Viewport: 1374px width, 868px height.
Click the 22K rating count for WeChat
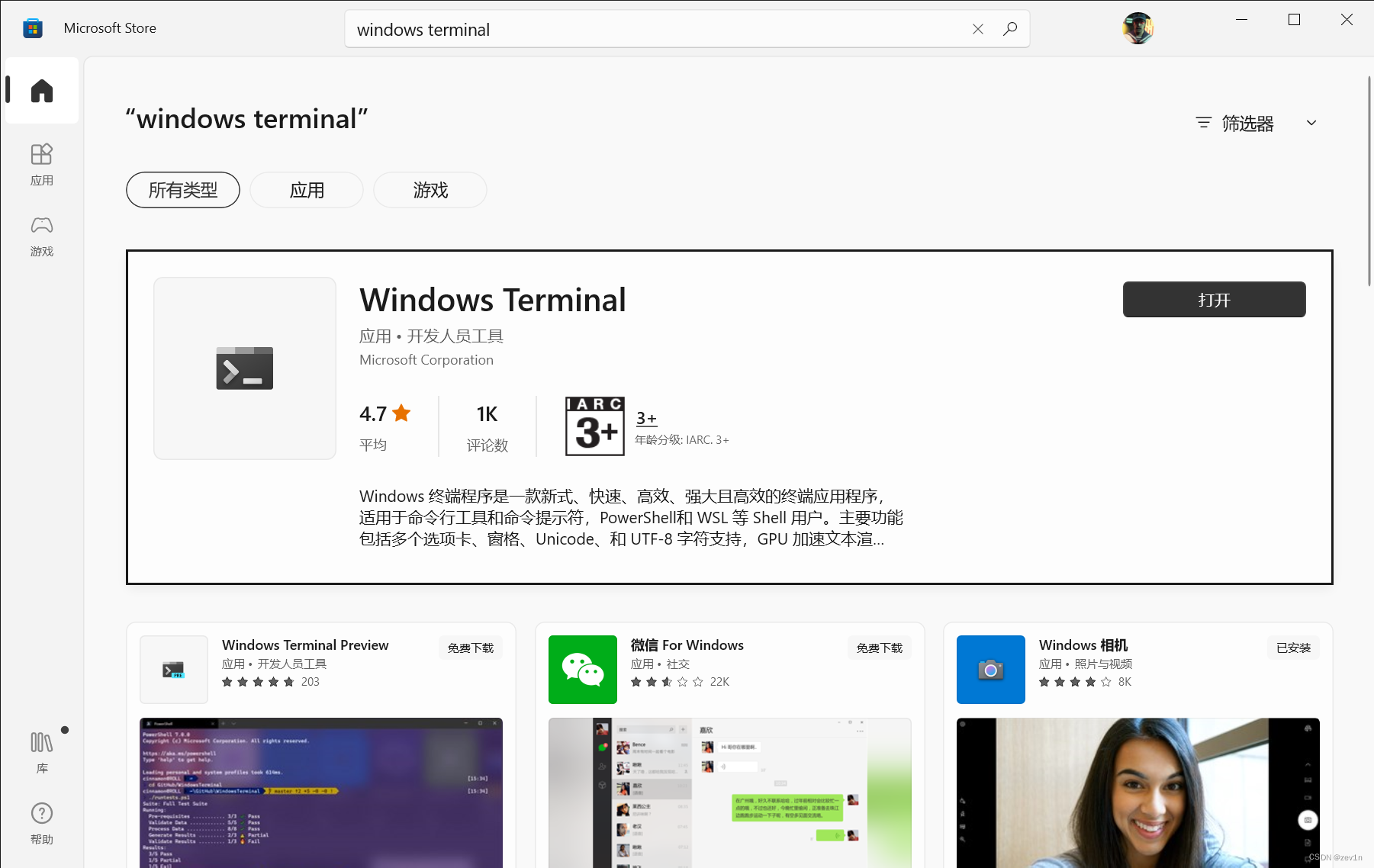(x=719, y=682)
